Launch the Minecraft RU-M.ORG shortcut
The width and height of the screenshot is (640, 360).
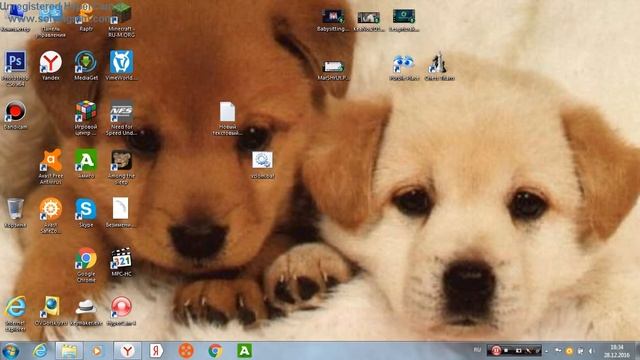[x=121, y=20]
